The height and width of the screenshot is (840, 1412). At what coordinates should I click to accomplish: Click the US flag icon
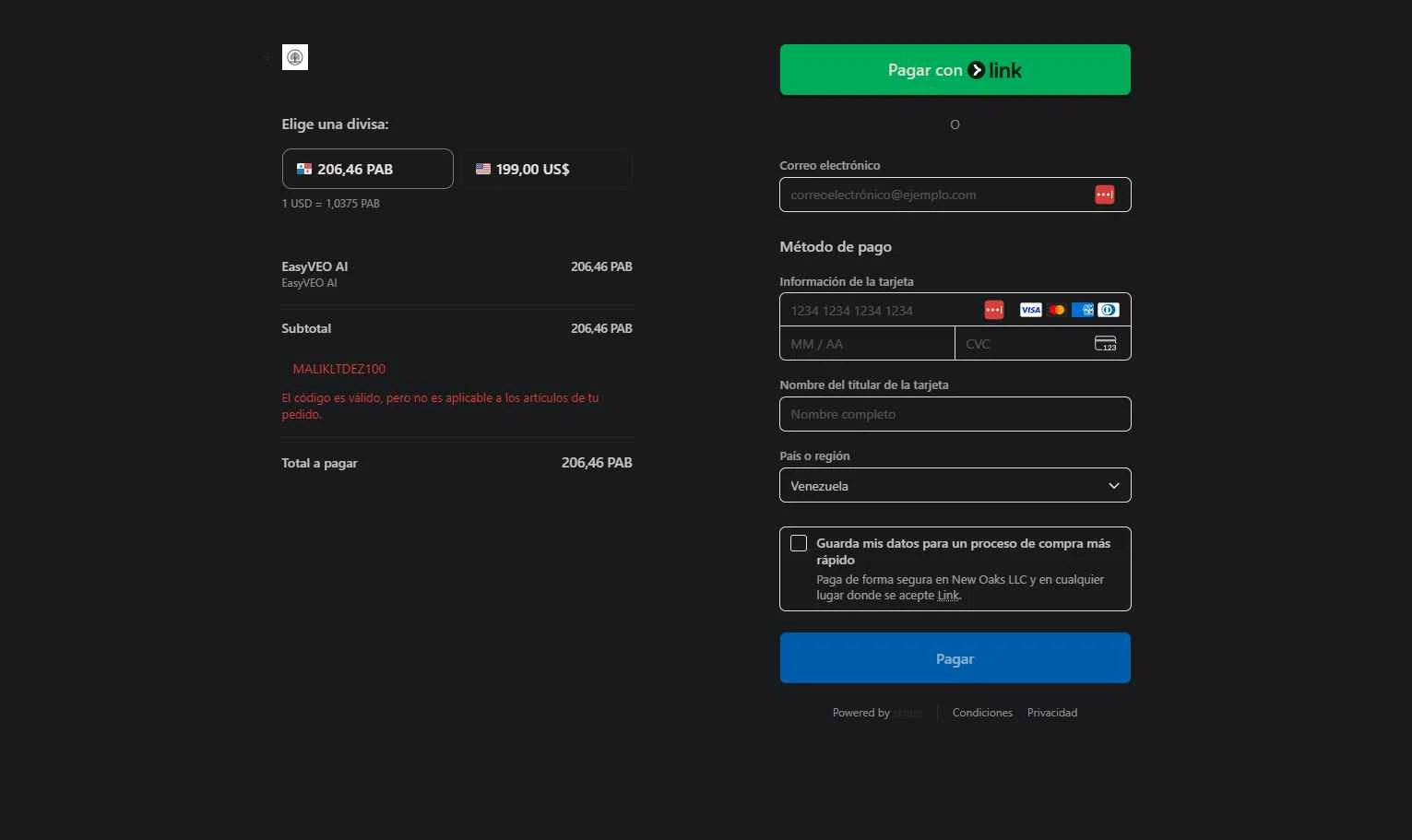pos(483,169)
